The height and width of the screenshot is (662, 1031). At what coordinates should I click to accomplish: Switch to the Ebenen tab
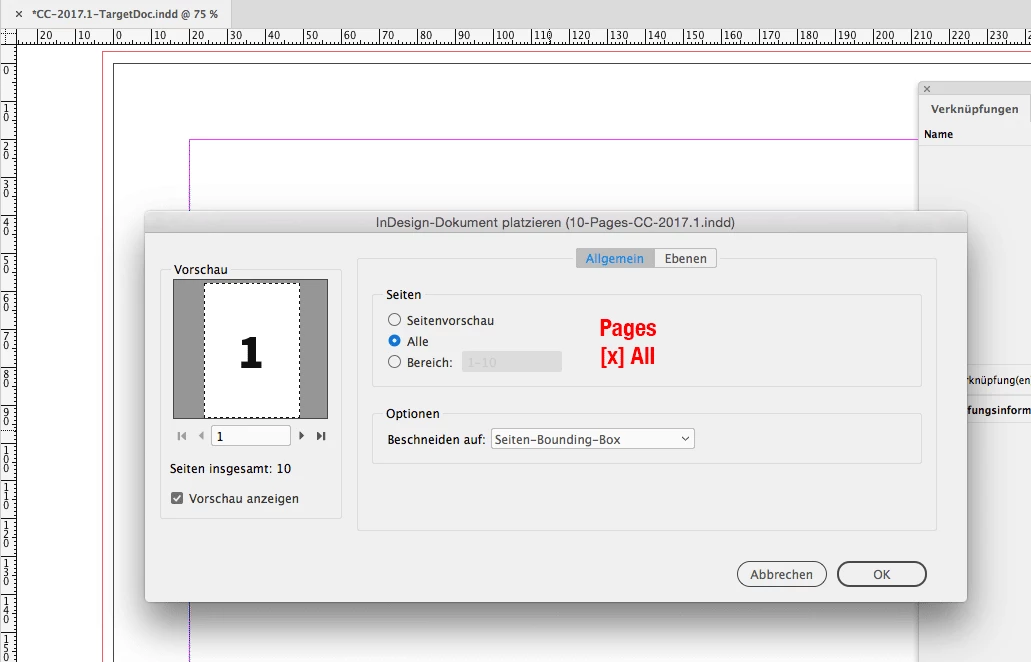coord(685,258)
